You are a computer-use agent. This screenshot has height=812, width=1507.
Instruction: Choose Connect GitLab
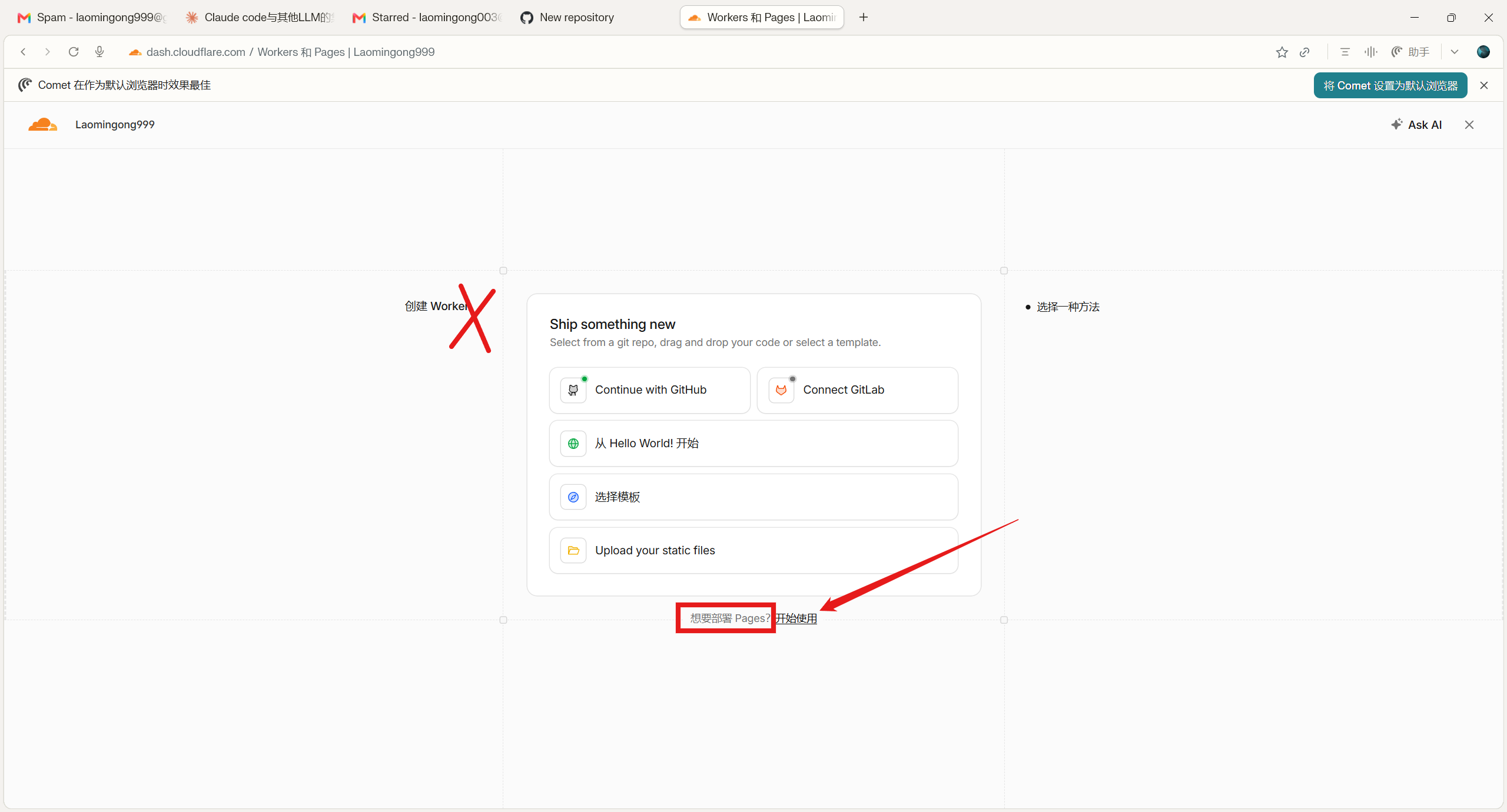pyautogui.click(x=857, y=390)
